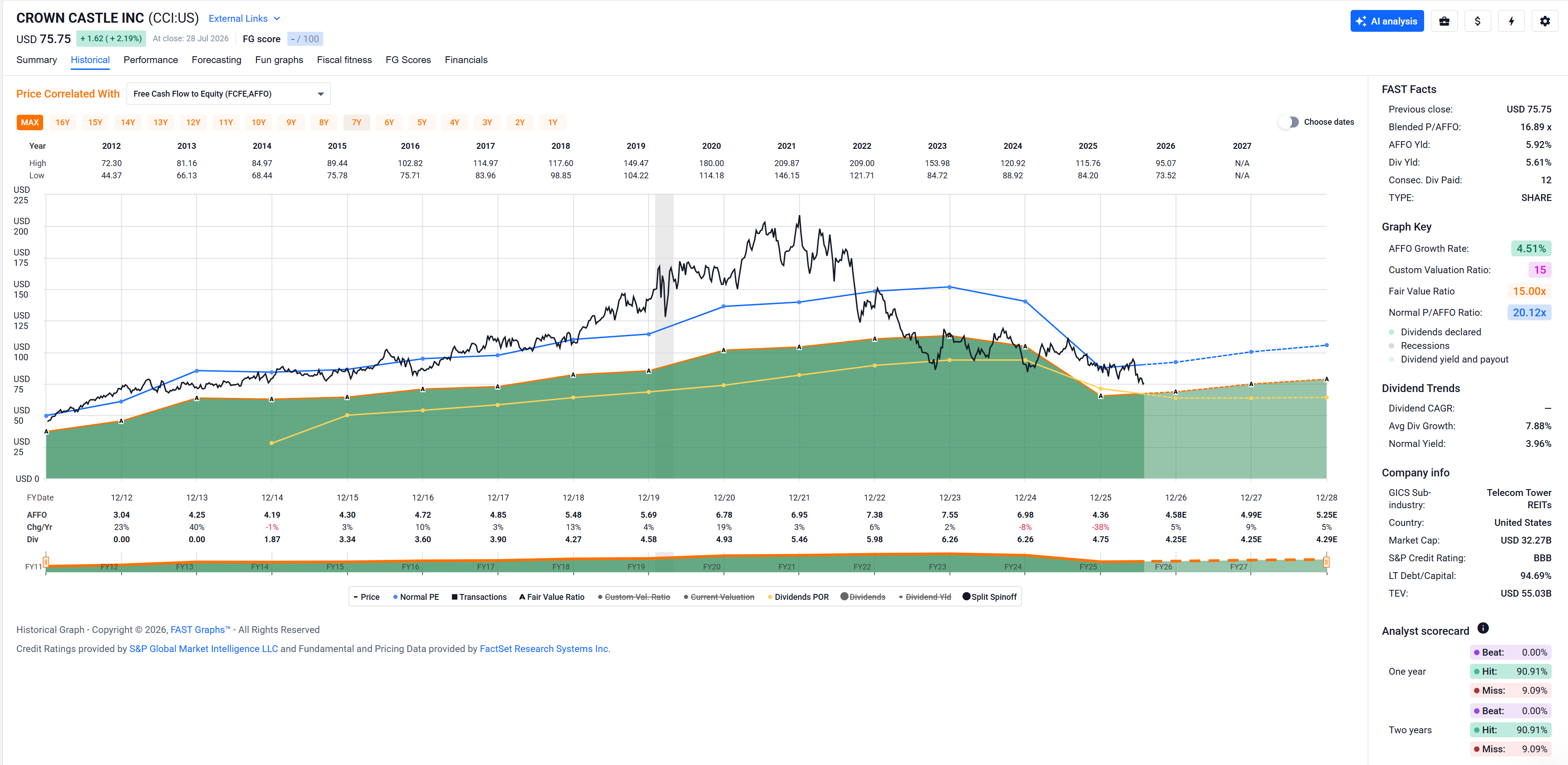Select the 10Y time range button

[259, 123]
